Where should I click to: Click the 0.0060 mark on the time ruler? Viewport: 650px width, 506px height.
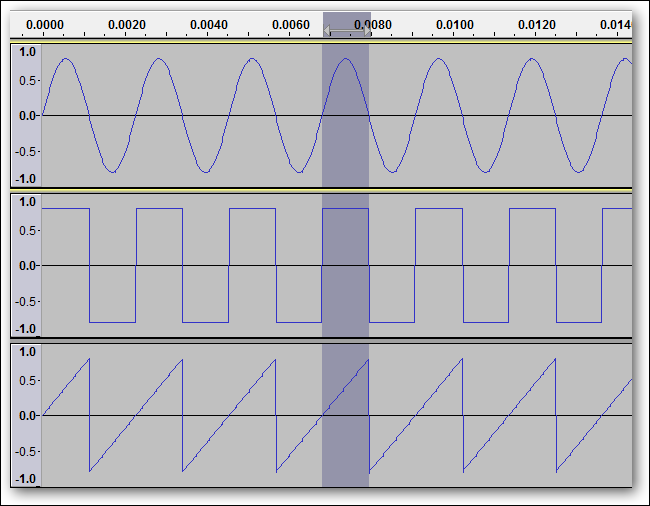coord(291,25)
